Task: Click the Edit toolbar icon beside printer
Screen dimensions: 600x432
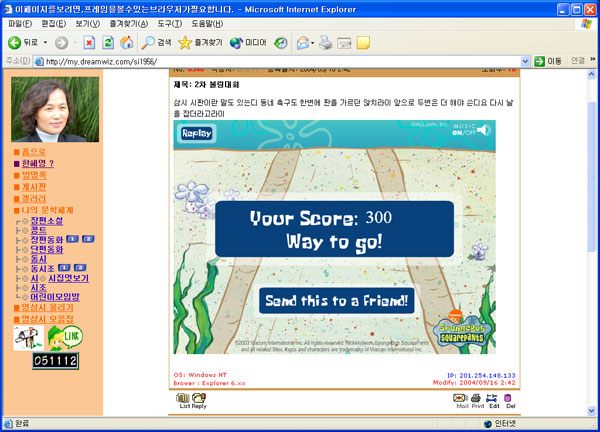Action: click(x=344, y=43)
